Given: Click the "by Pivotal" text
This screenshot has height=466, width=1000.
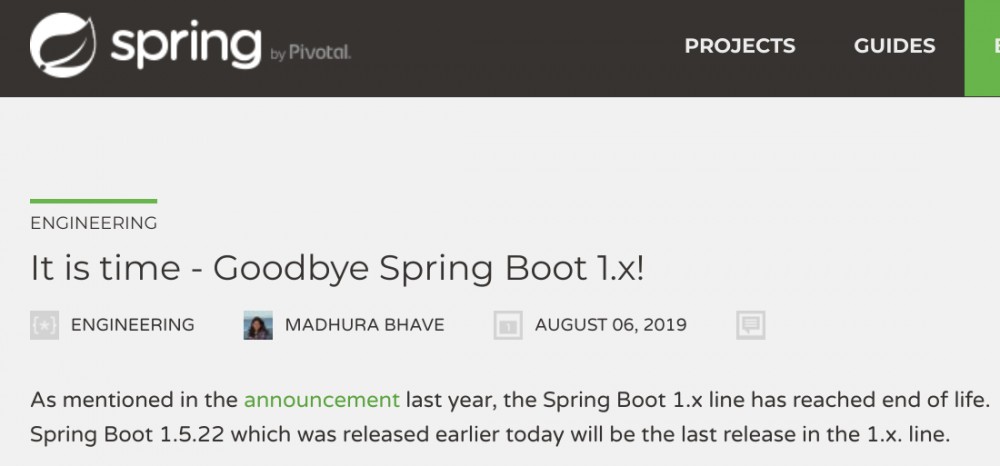Looking at the screenshot, I should 311,53.
